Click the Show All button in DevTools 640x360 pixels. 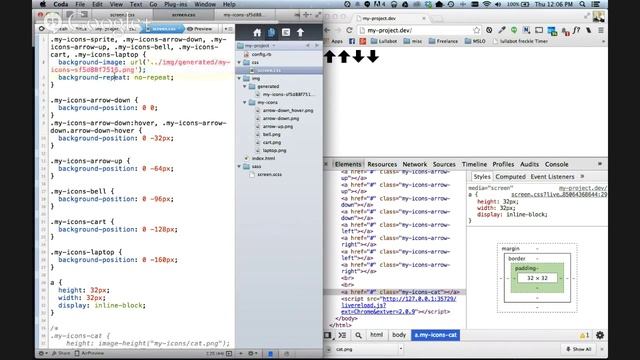(x=578, y=349)
